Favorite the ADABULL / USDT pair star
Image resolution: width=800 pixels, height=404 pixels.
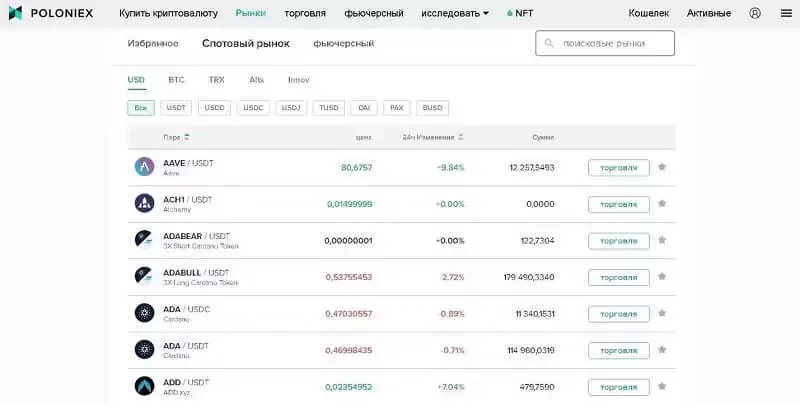tap(662, 276)
